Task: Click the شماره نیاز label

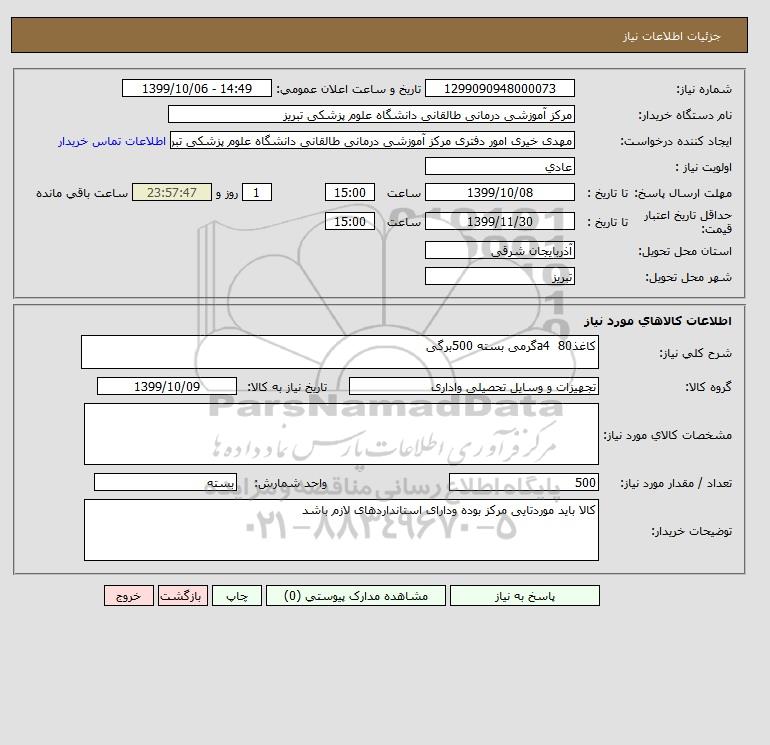Action: tap(704, 89)
